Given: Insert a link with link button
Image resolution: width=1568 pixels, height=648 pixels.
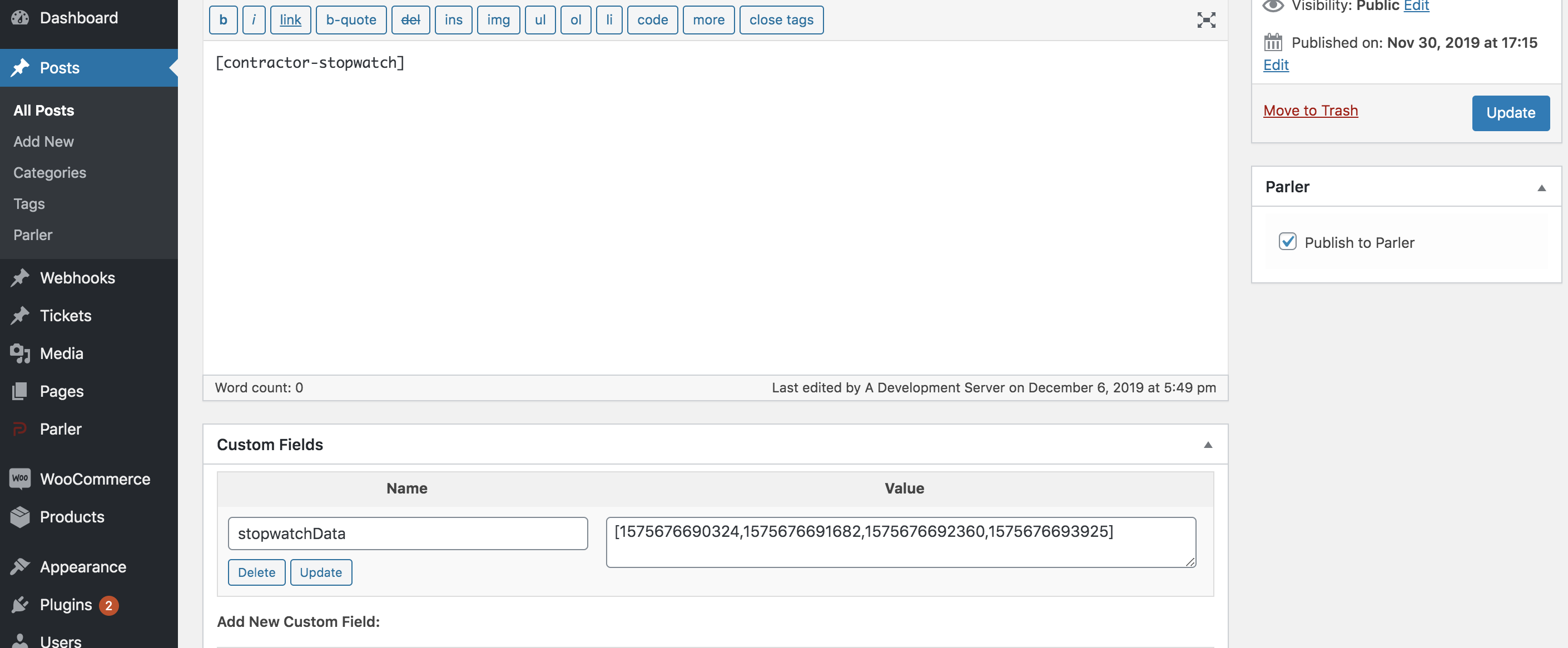Looking at the screenshot, I should point(290,20).
